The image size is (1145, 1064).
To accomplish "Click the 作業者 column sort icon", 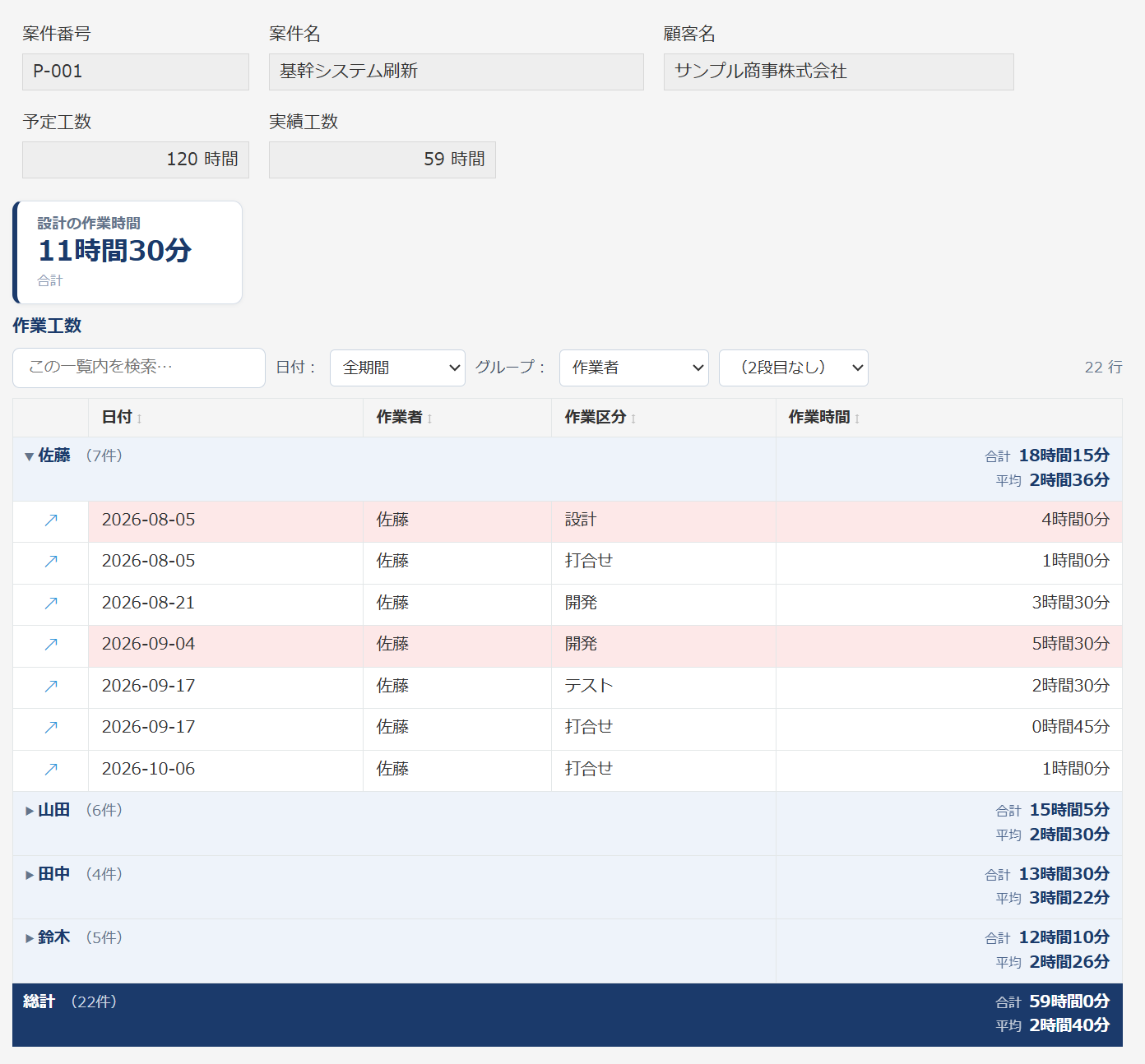I will click(429, 419).
